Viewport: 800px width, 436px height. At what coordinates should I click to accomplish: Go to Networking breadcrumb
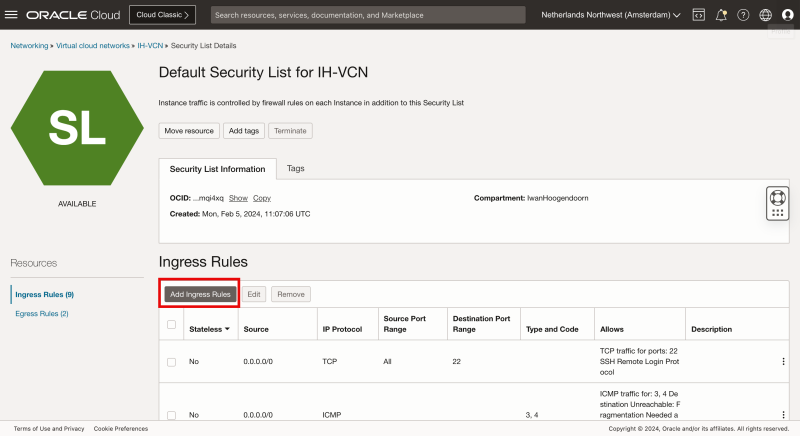click(x=29, y=46)
